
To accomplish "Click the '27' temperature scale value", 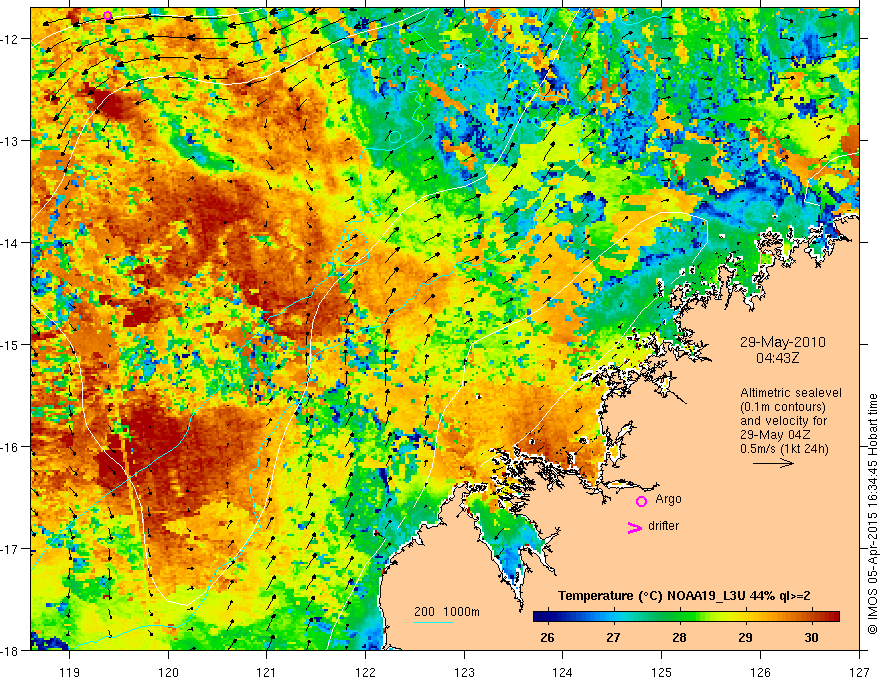I will click(x=613, y=637).
